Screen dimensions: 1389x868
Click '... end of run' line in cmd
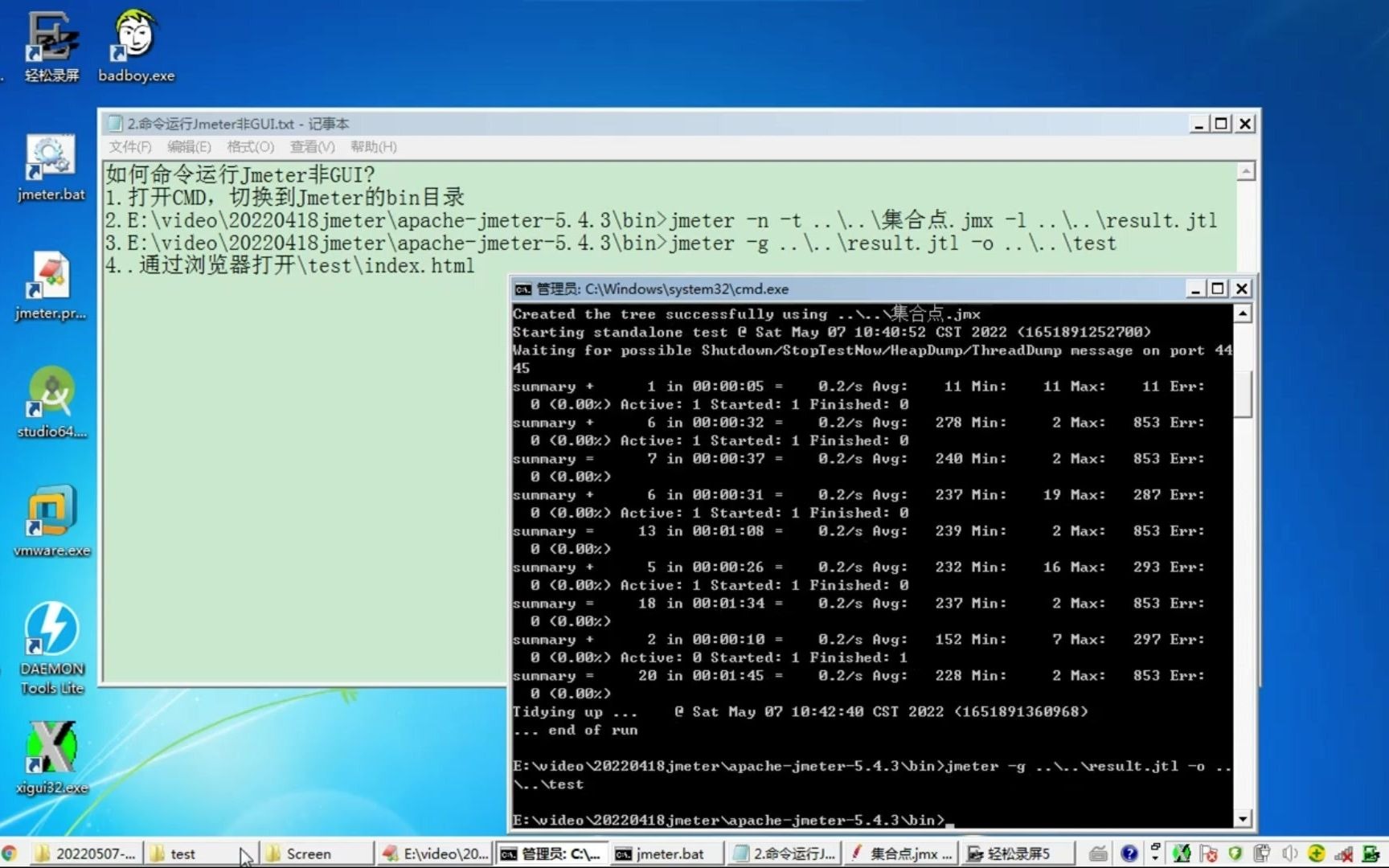576,730
